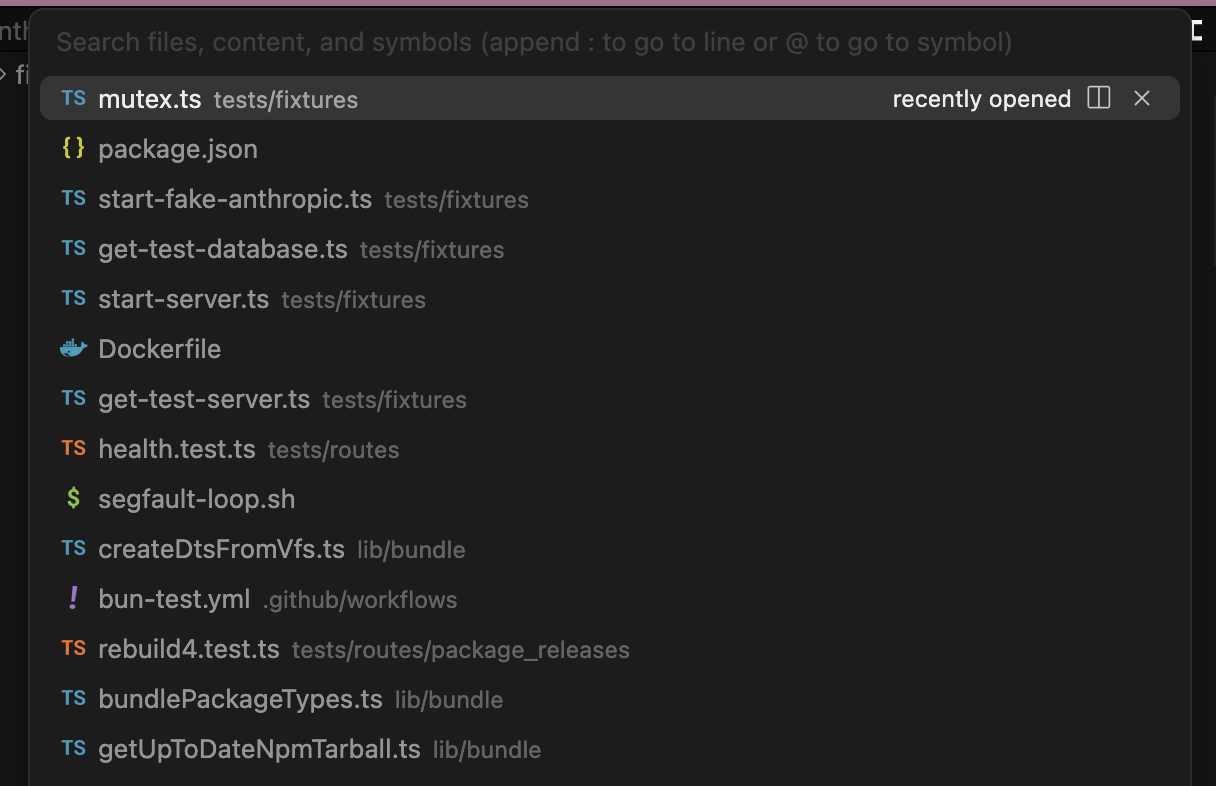This screenshot has height=786, width=1216.
Task: Click the Docker whale icon beside Dockerfile
Action: pos(73,349)
